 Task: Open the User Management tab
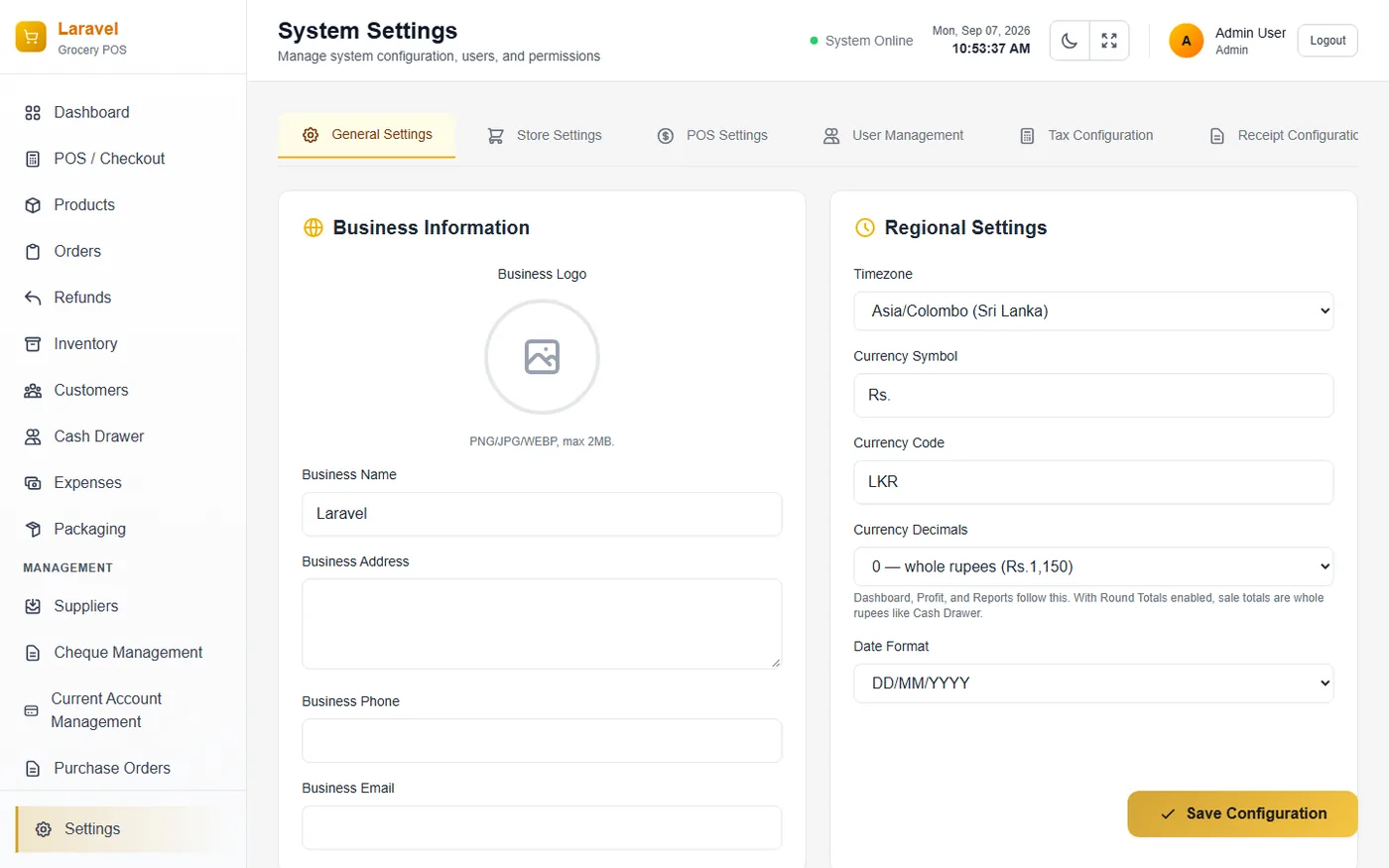click(893, 136)
